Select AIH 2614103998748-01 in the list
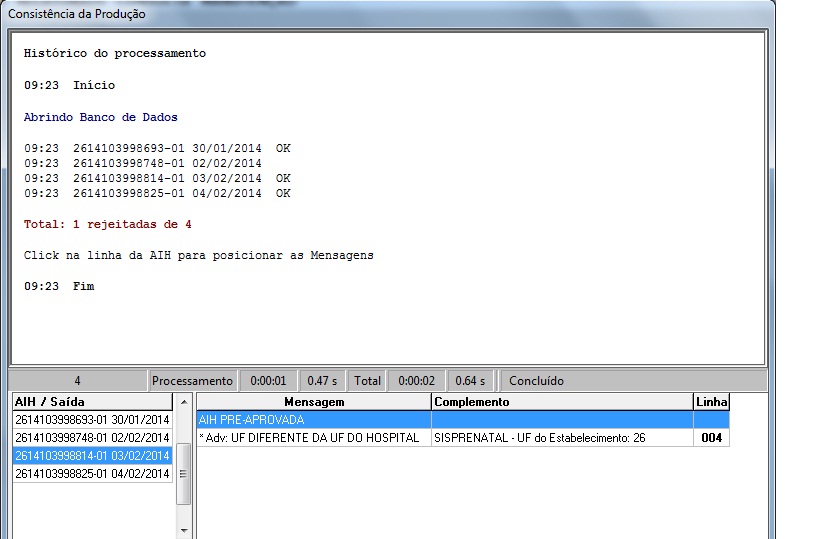Viewport: 819px width, 539px height. click(x=92, y=437)
